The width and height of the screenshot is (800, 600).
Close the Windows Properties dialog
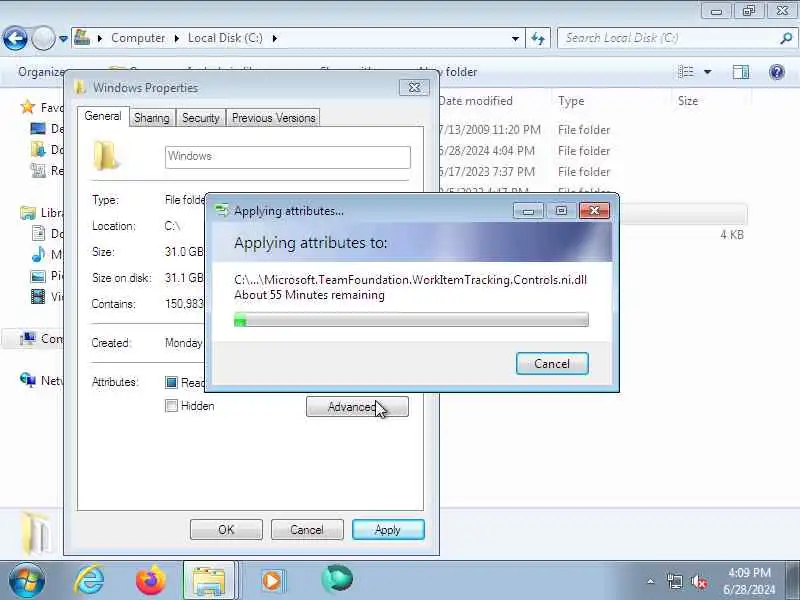(414, 87)
